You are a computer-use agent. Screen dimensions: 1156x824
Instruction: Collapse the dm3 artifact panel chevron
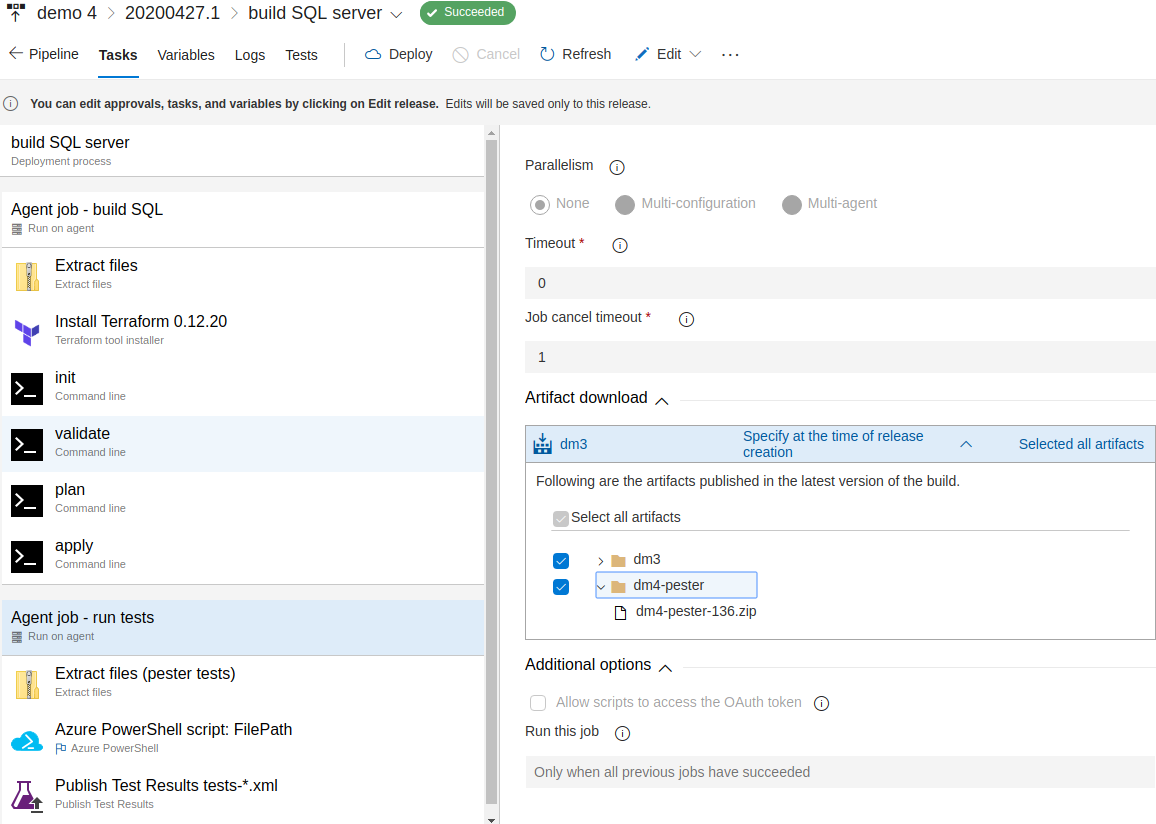[x=966, y=444]
